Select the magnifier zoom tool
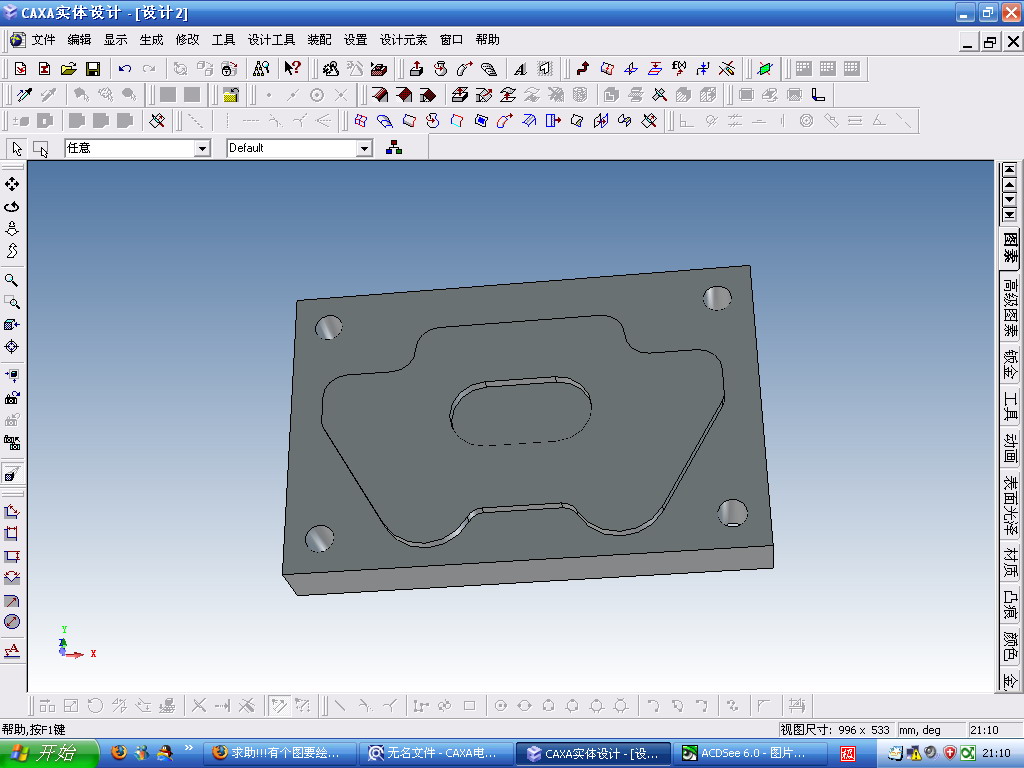The image size is (1024, 768). point(12,280)
